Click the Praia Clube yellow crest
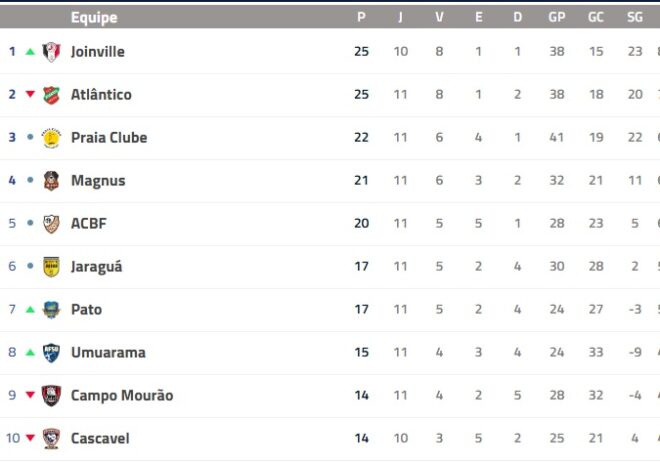Viewport: 660px width, 462px height. pos(51,138)
